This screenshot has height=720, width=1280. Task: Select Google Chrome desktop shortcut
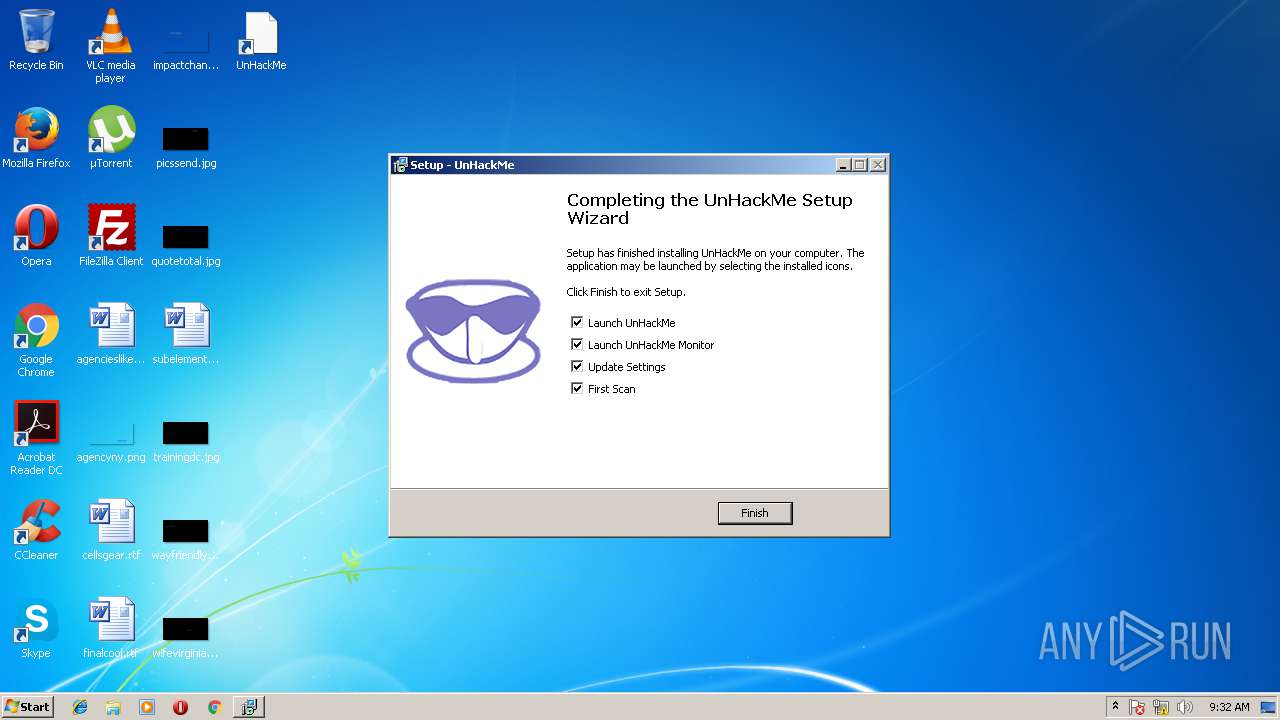click(36, 340)
